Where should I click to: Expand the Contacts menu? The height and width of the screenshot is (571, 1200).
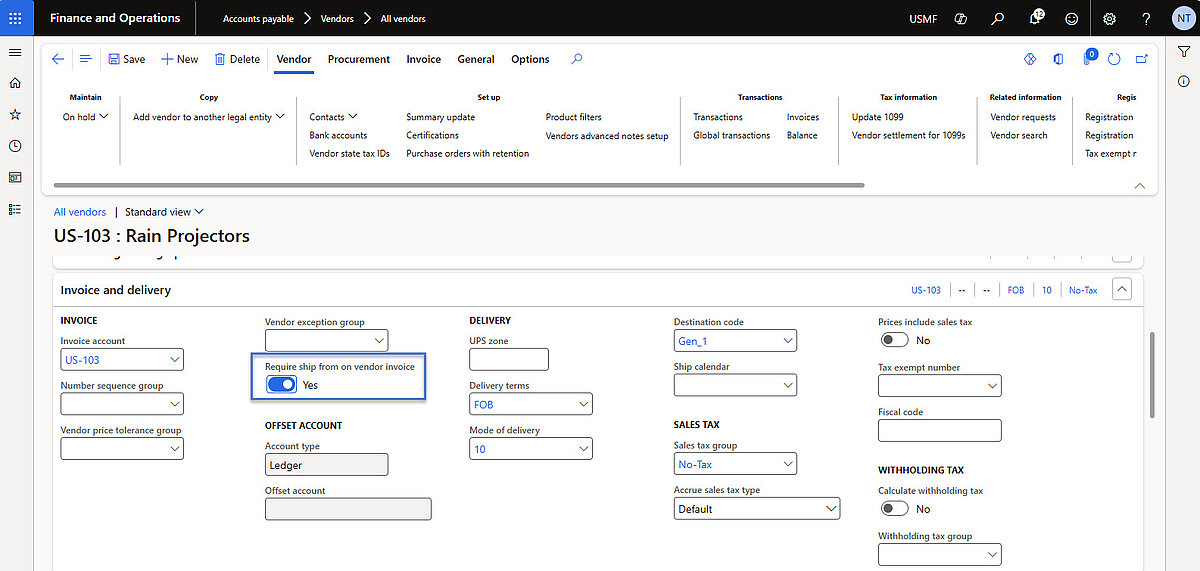point(333,117)
